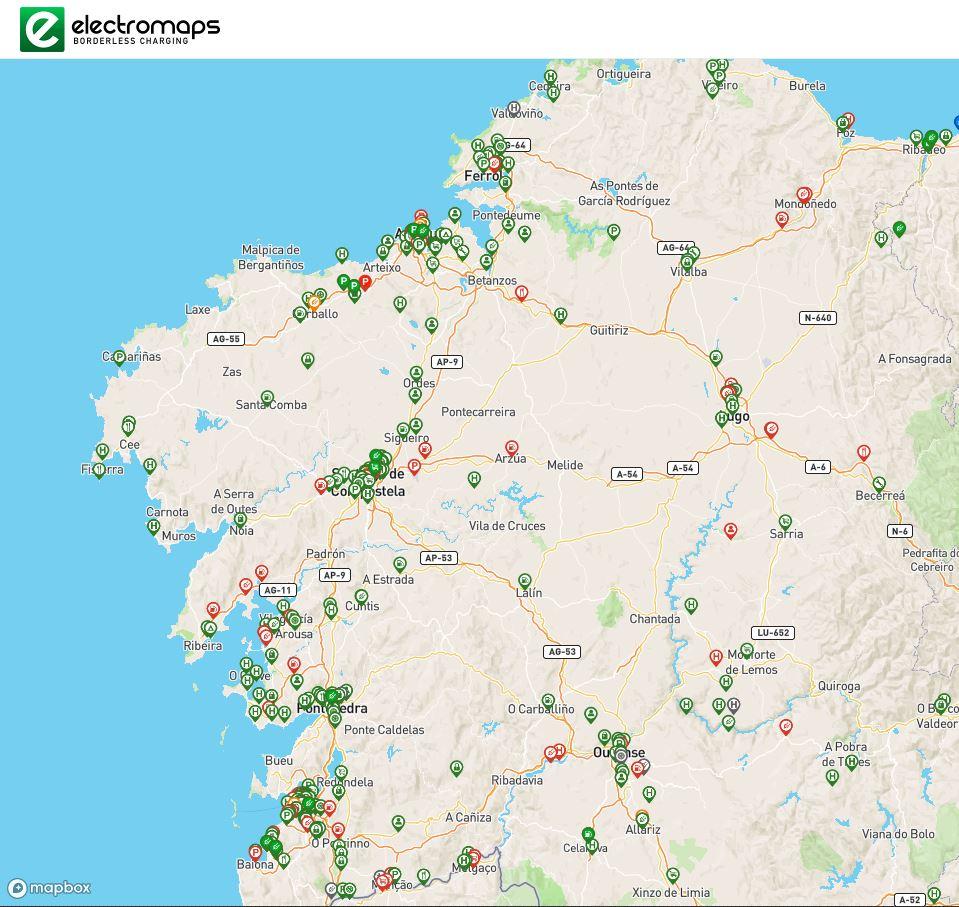Select the red fuel station marker above Arzúa
The height and width of the screenshot is (907, 959).
512,449
